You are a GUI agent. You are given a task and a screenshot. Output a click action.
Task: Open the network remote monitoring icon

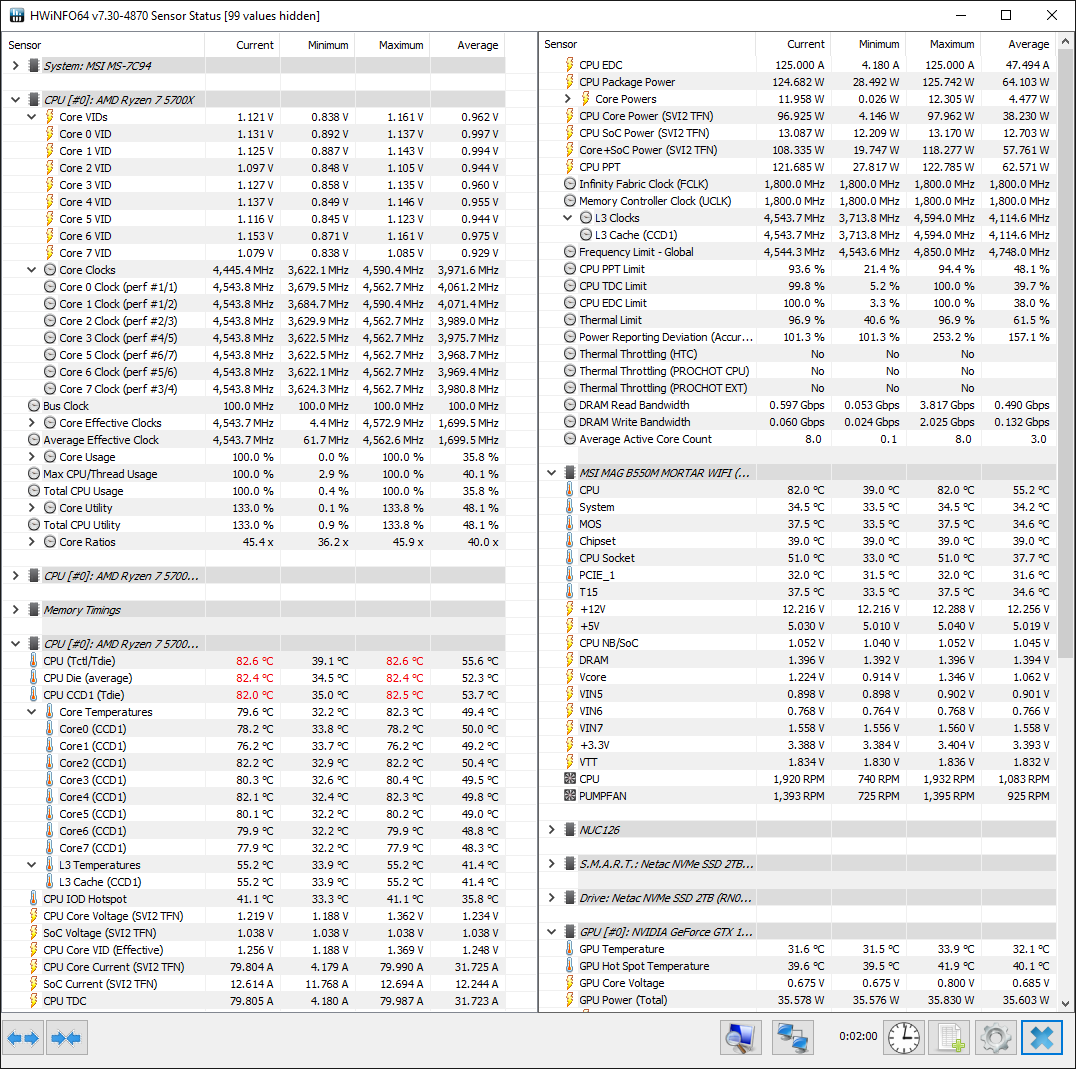793,1037
